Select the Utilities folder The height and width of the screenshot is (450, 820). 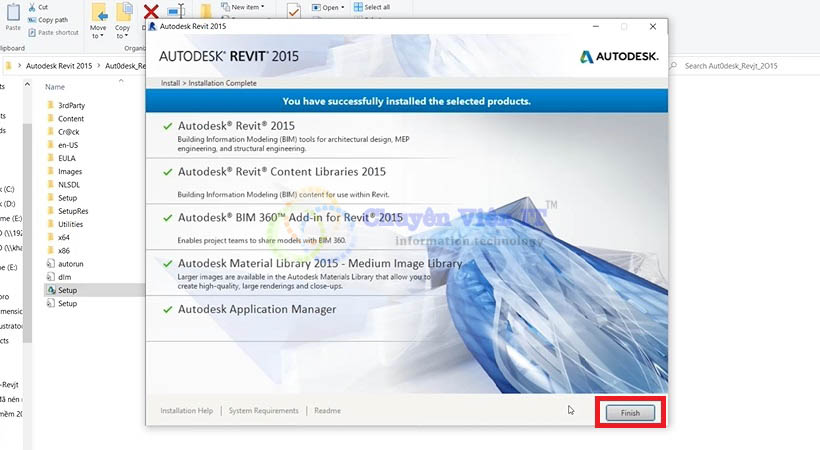71,224
